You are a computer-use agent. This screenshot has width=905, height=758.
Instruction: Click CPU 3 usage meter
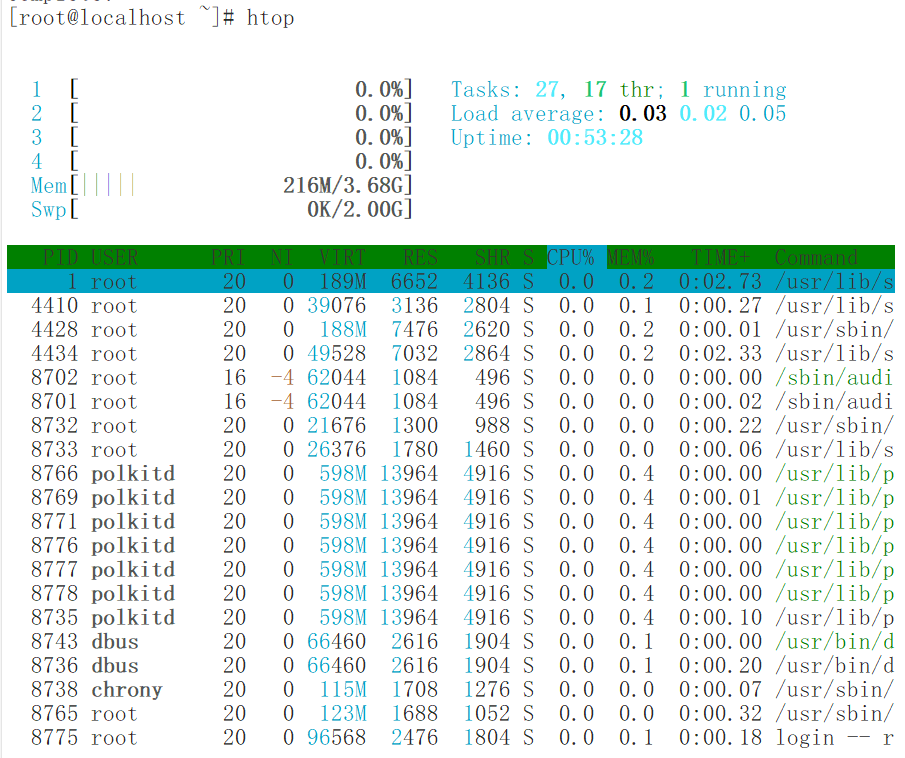click(222, 137)
